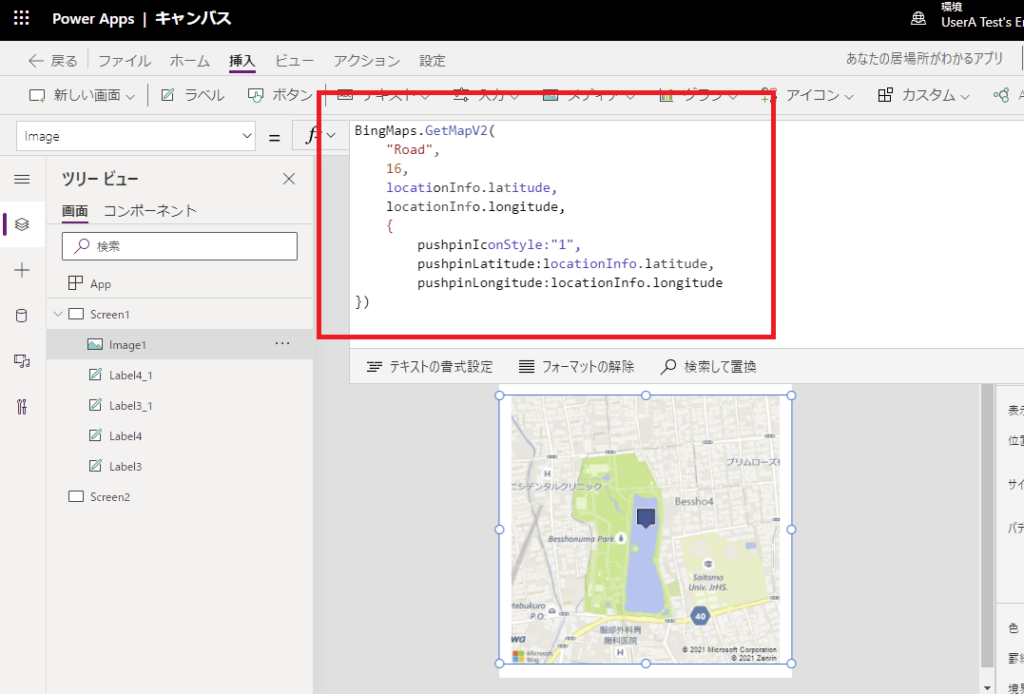Collapse the Screen1 node
This screenshot has height=694, width=1024.
click(57, 314)
